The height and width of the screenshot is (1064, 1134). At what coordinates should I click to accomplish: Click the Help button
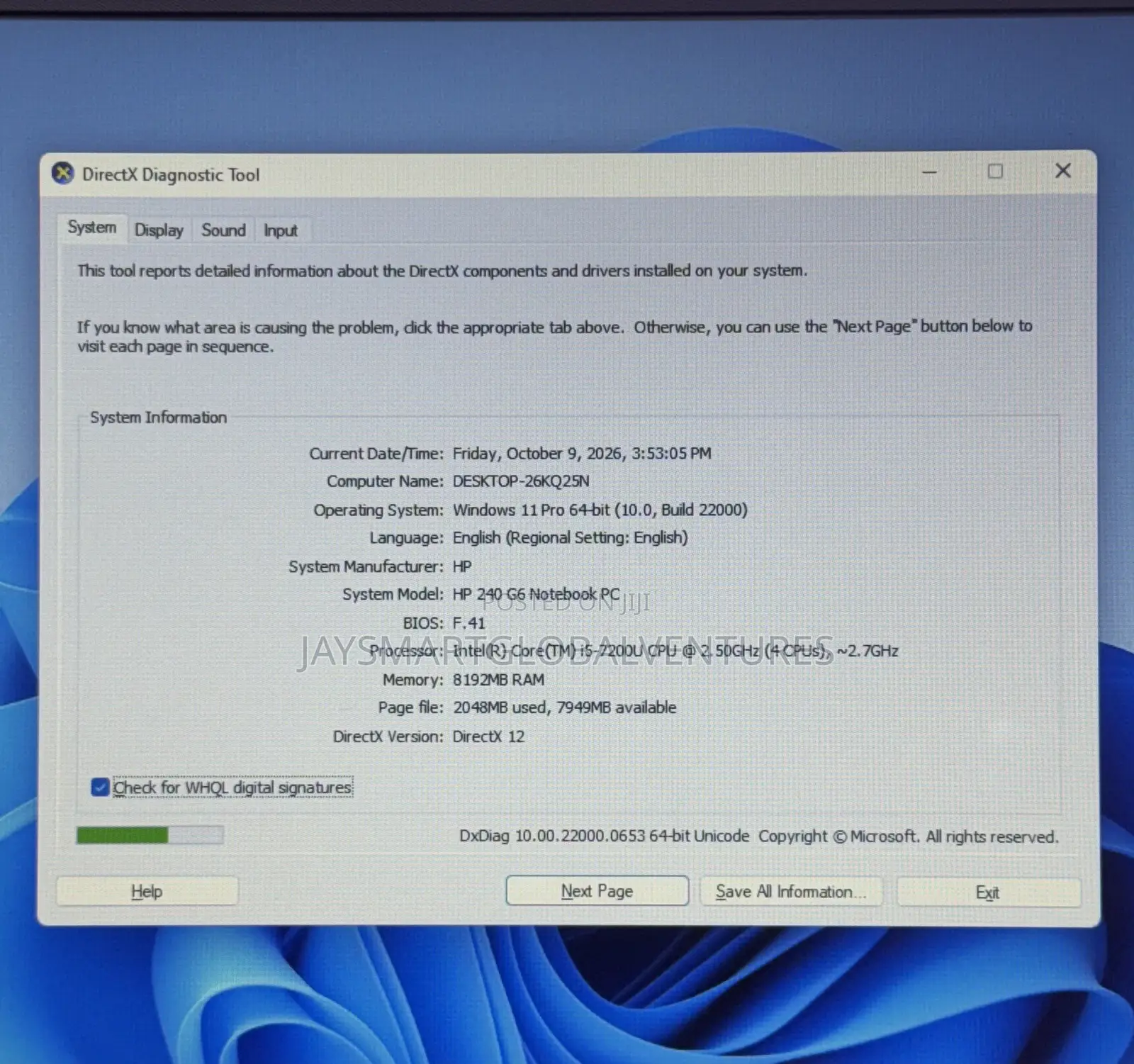pyautogui.click(x=147, y=891)
